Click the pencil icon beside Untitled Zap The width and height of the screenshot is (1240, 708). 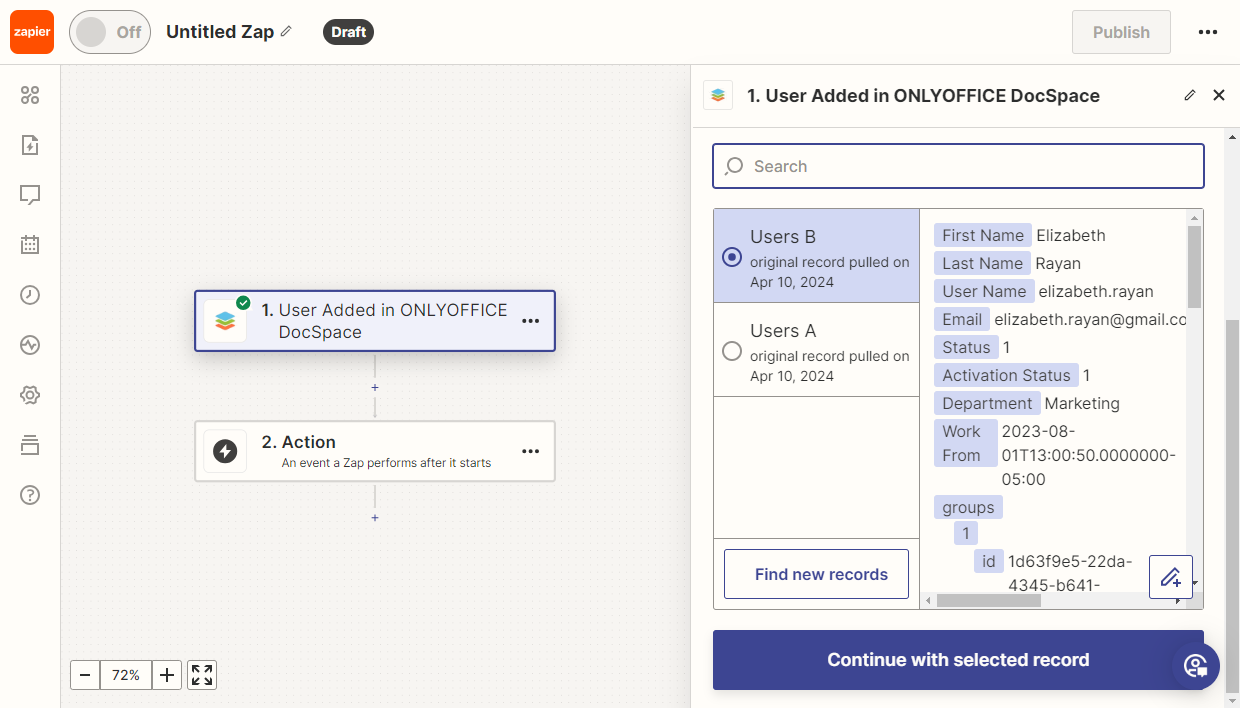[x=286, y=32]
